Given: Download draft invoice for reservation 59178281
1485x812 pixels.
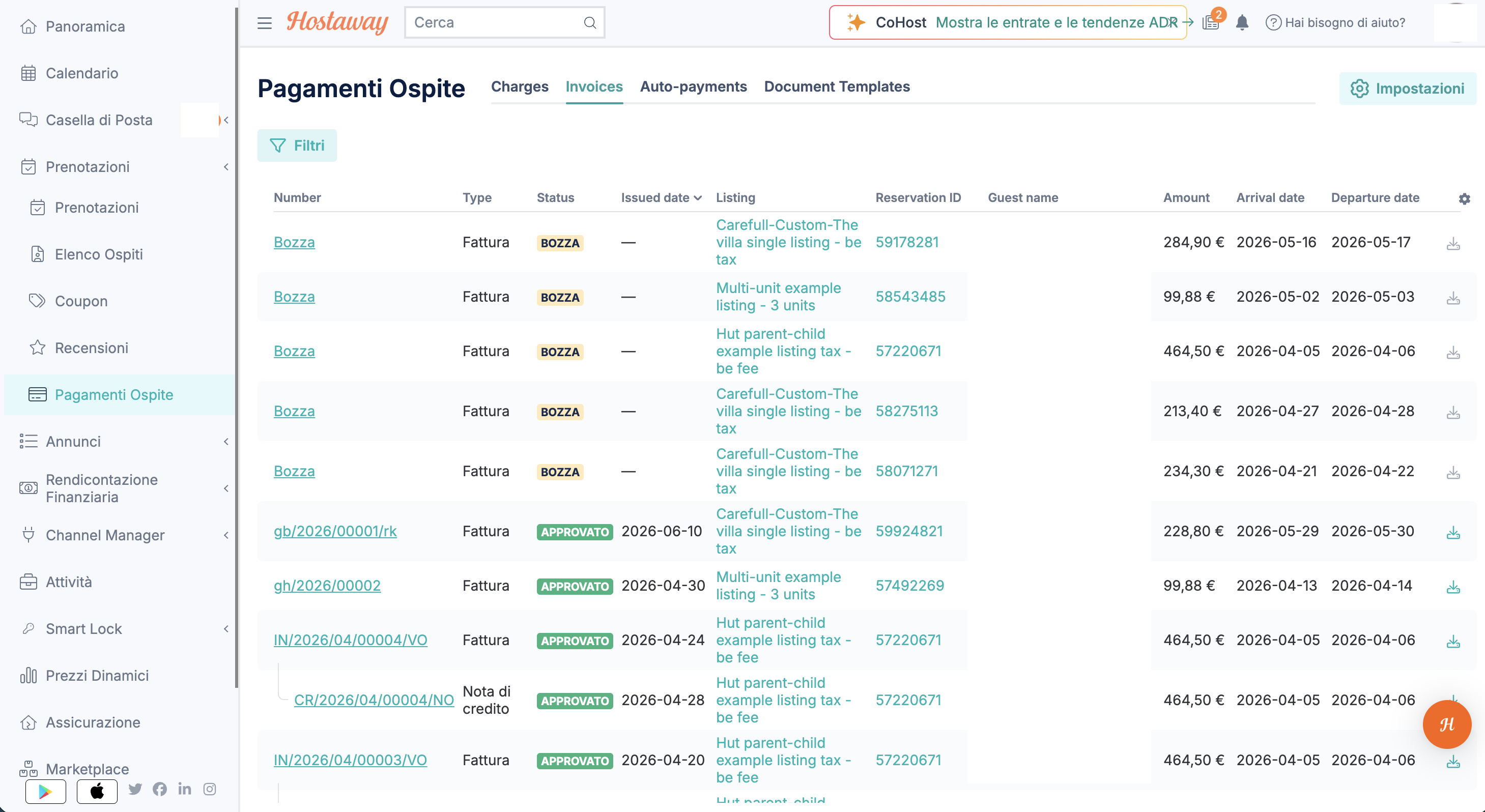Looking at the screenshot, I should [x=1453, y=244].
